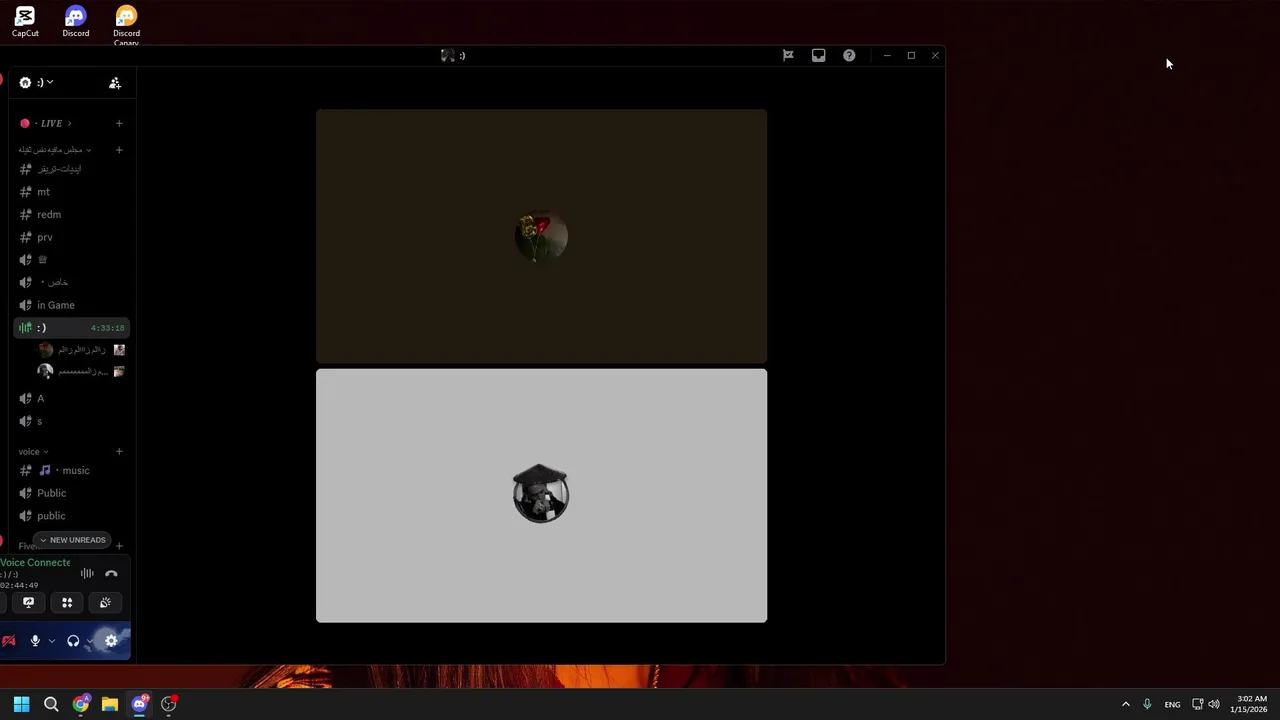Open taskbar search
Viewport: 1280px width, 720px height.
tap(51, 704)
